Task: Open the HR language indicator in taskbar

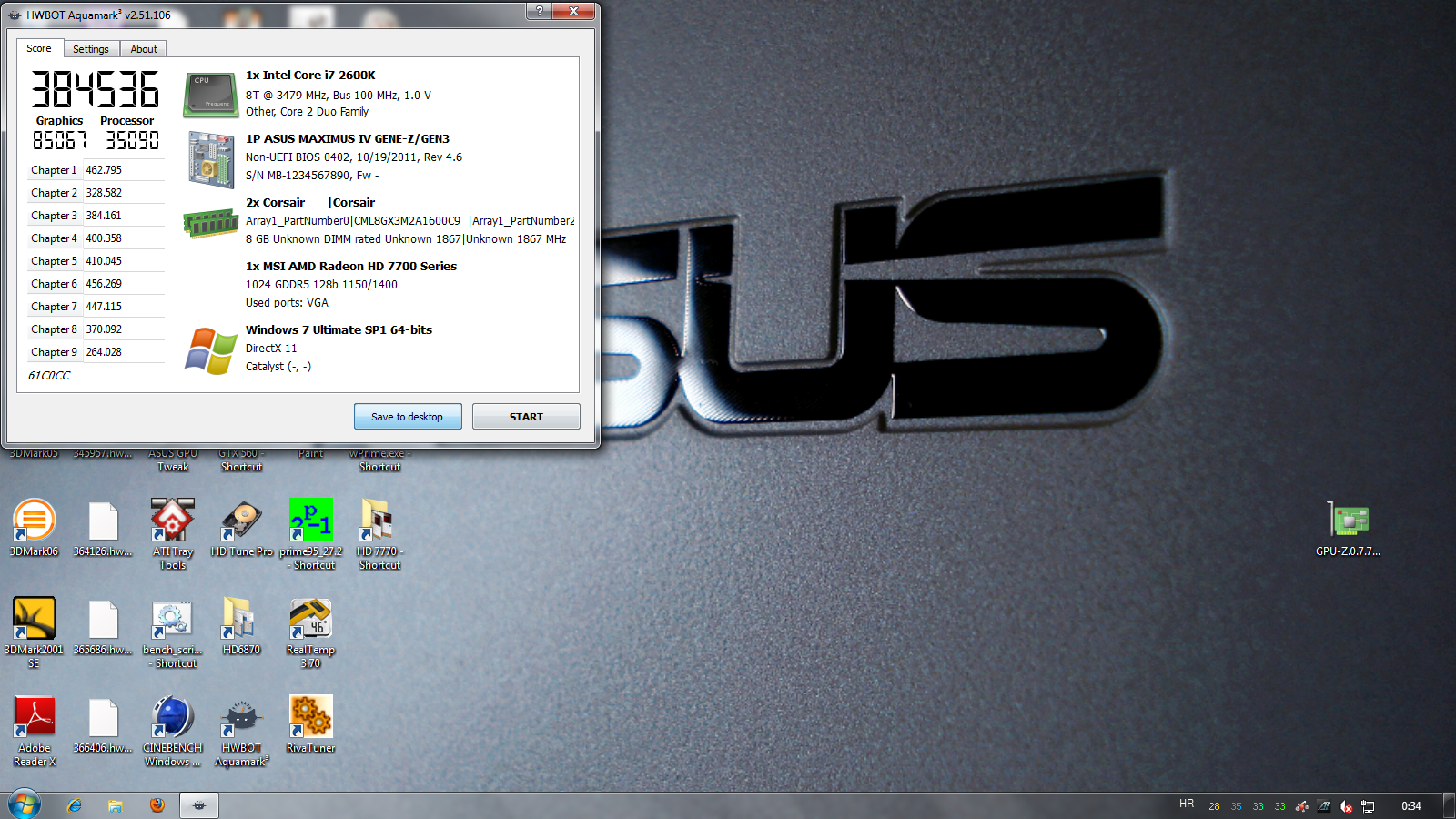Action: pos(1187,804)
